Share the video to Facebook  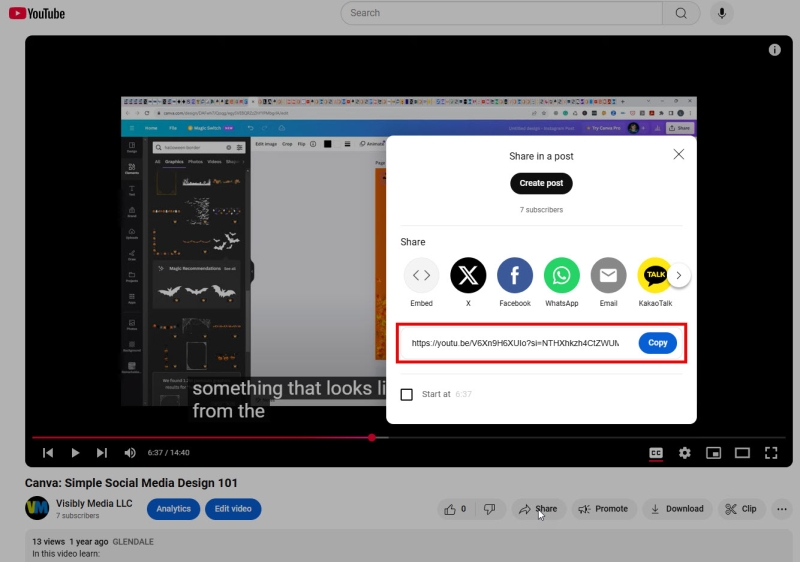pos(515,282)
